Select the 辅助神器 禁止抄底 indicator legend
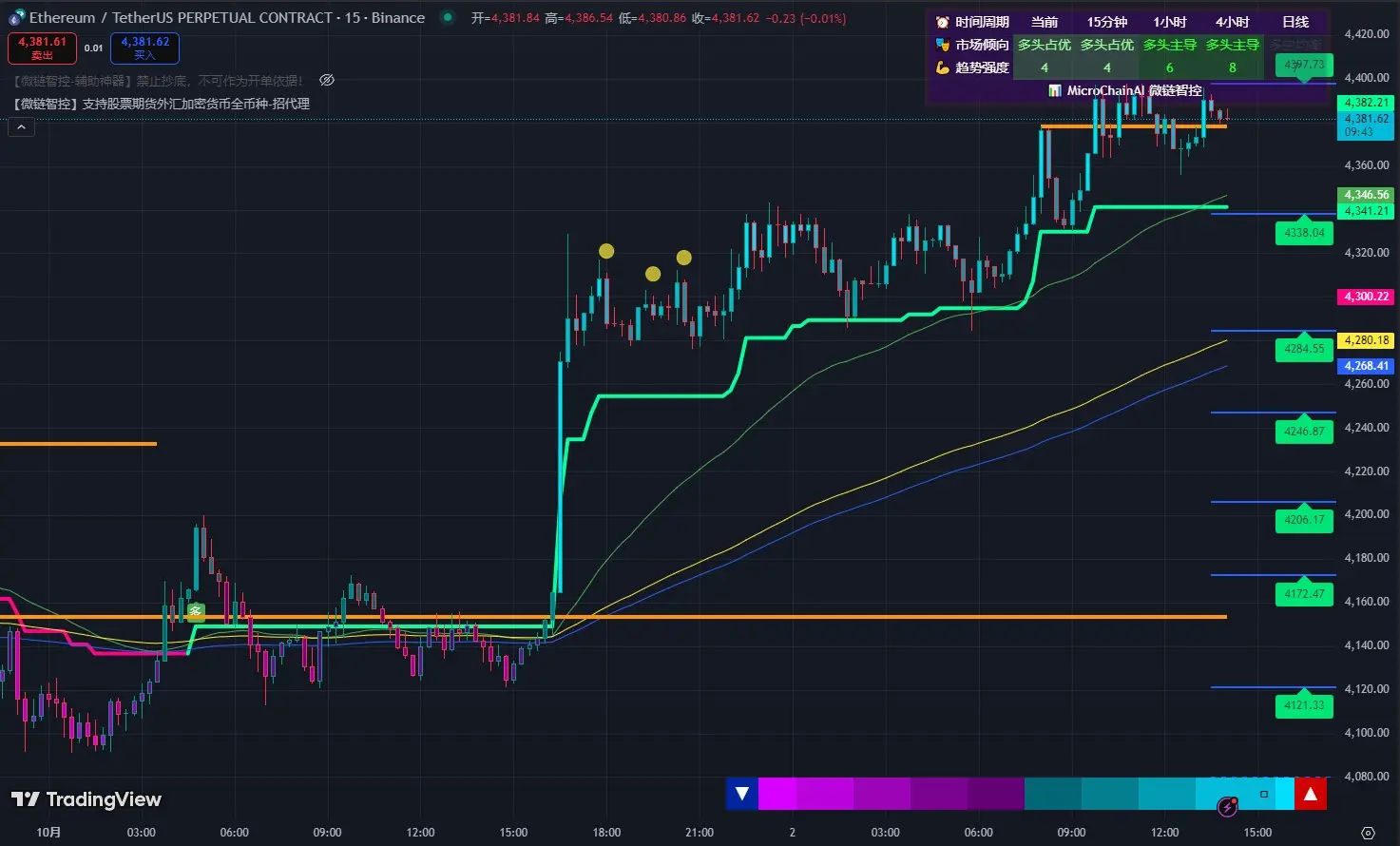The image size is (1400, 846). (158, 81)
